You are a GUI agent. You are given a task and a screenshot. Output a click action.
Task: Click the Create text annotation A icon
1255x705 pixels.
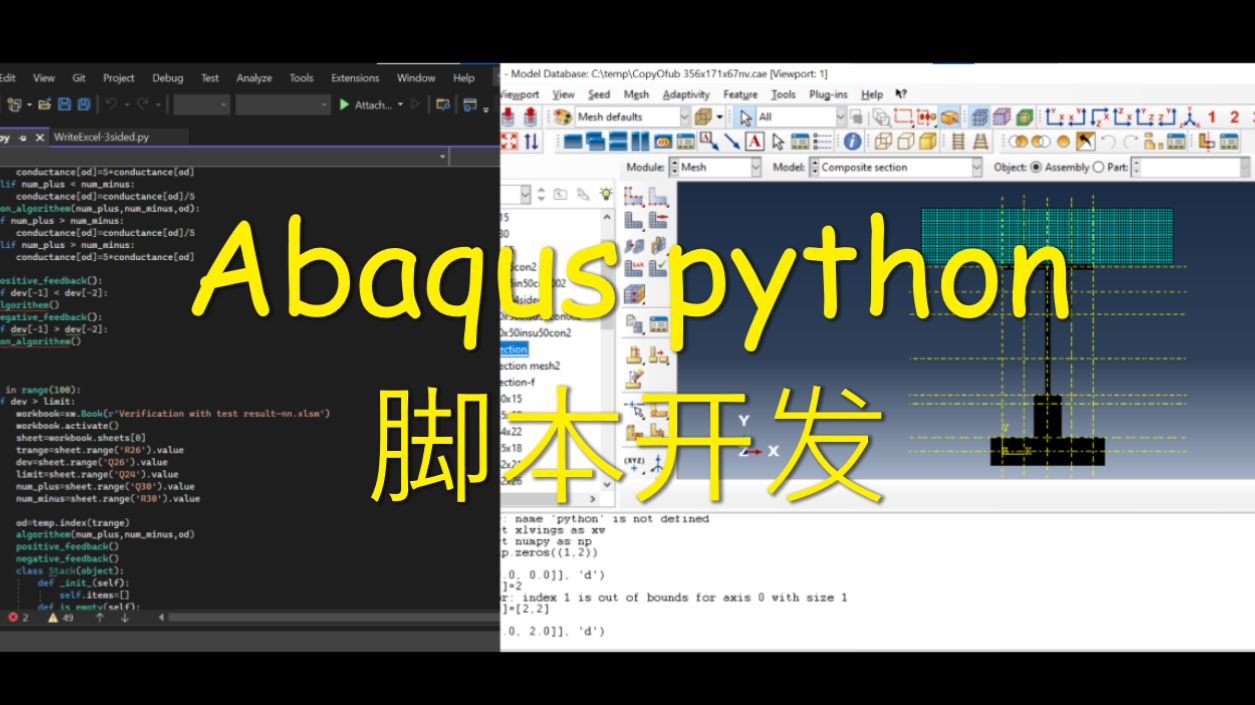(754, 142)
